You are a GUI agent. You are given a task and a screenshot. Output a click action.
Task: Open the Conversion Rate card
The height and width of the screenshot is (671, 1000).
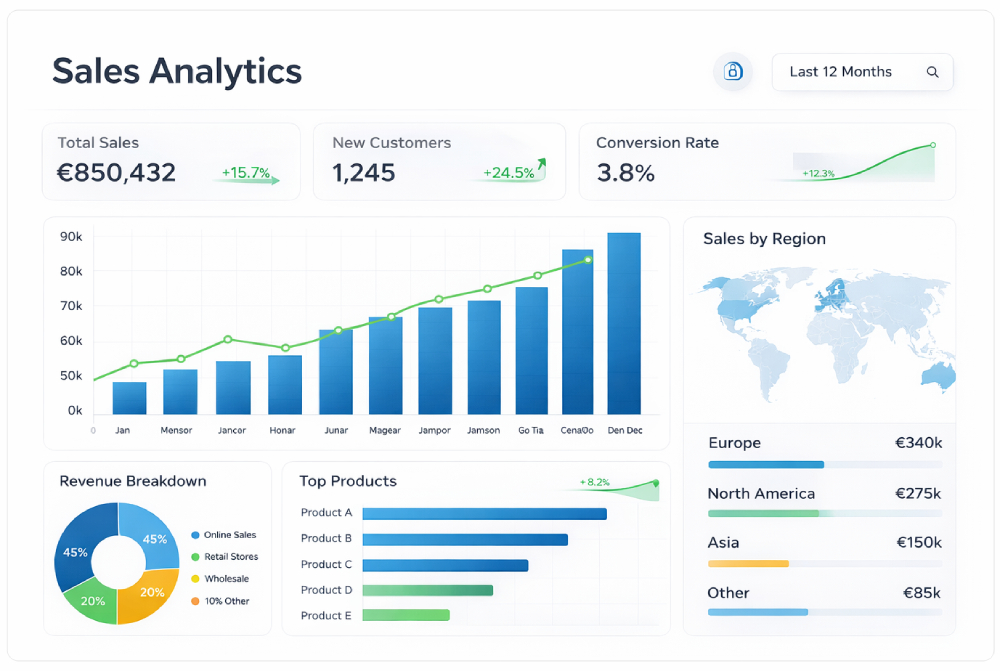[x=767, y=161]
